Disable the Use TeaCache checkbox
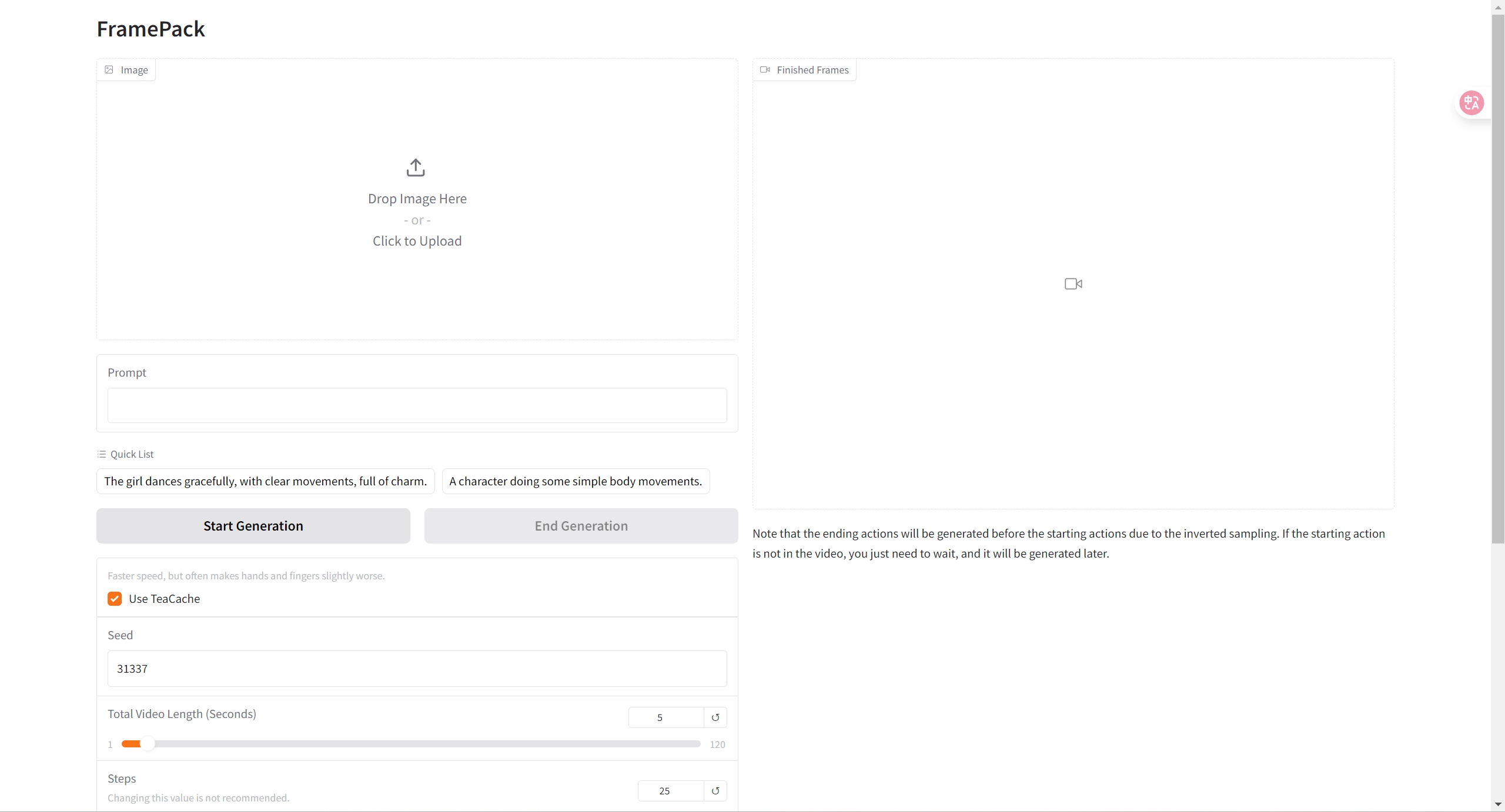This screenshot has width=1505, height=812. click(x=115, y=599)
